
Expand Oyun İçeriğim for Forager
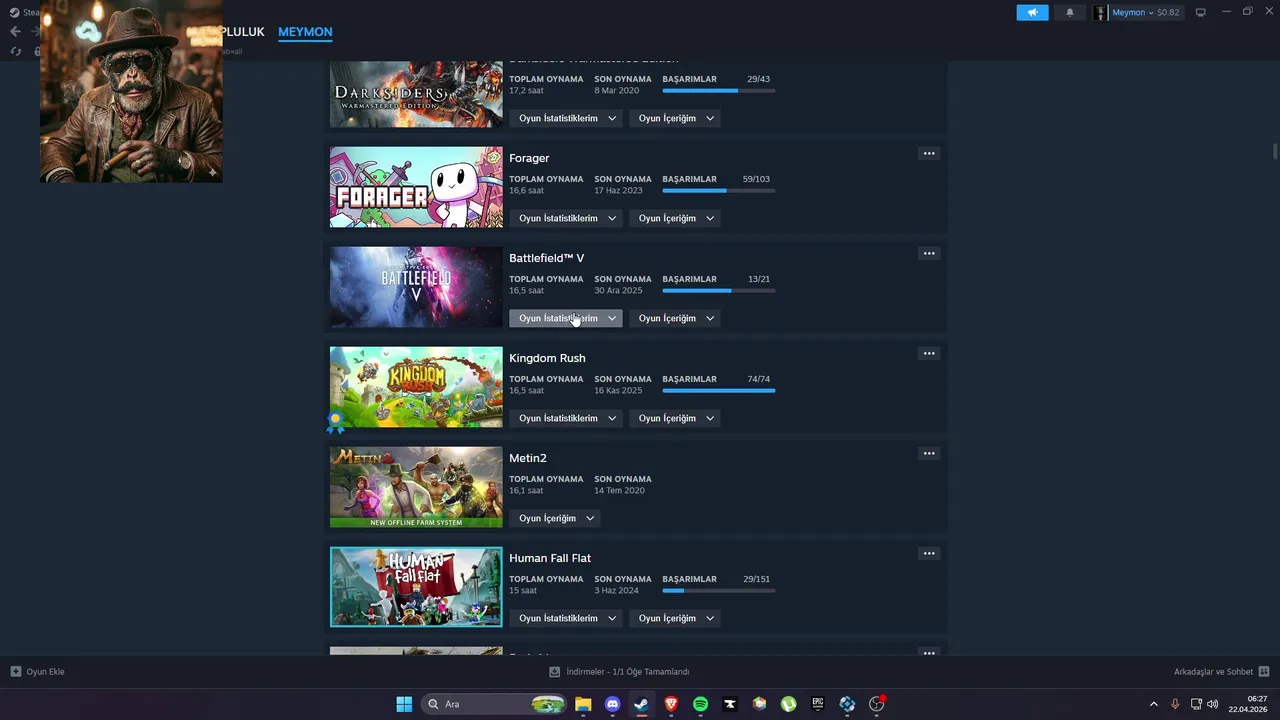[676, 218]
